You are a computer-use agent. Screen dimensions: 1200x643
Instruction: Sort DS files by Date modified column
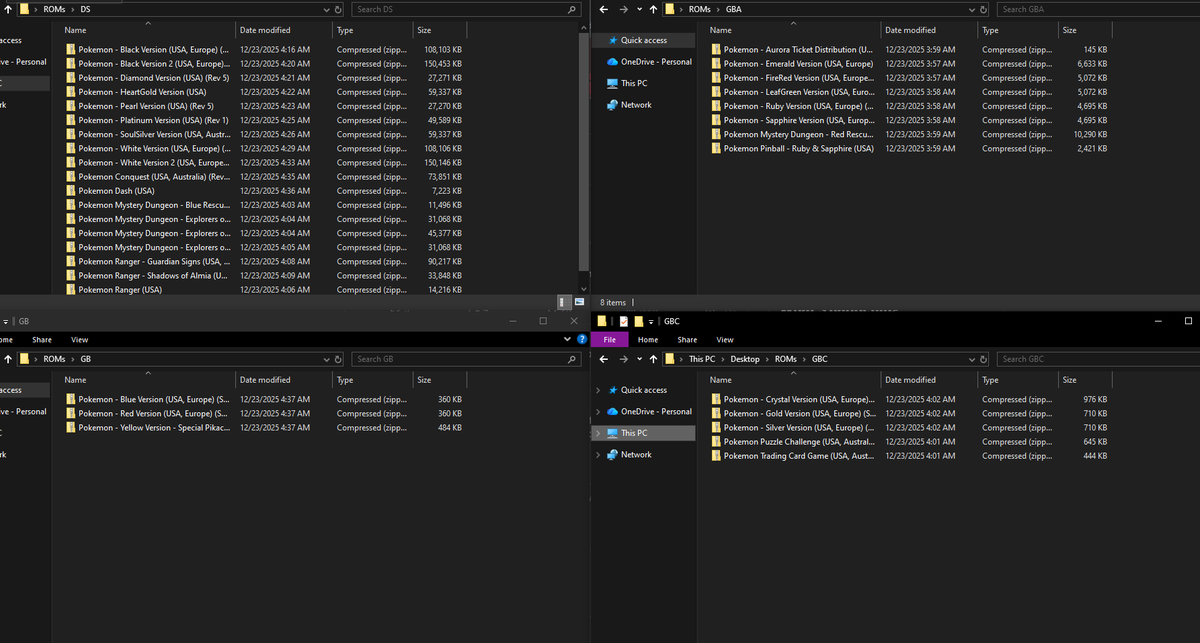coord(283,30)
